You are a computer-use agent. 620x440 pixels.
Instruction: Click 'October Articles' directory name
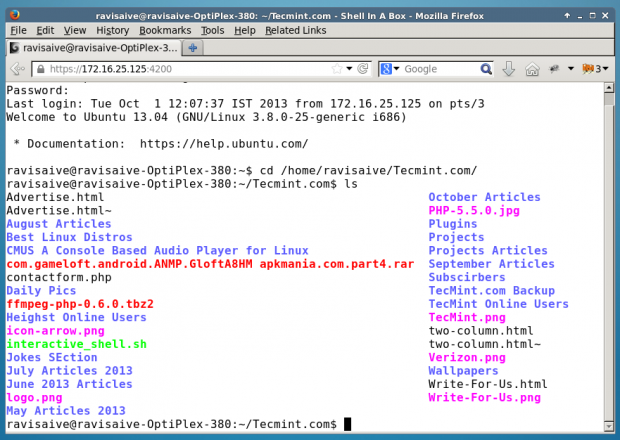(484, 197)
